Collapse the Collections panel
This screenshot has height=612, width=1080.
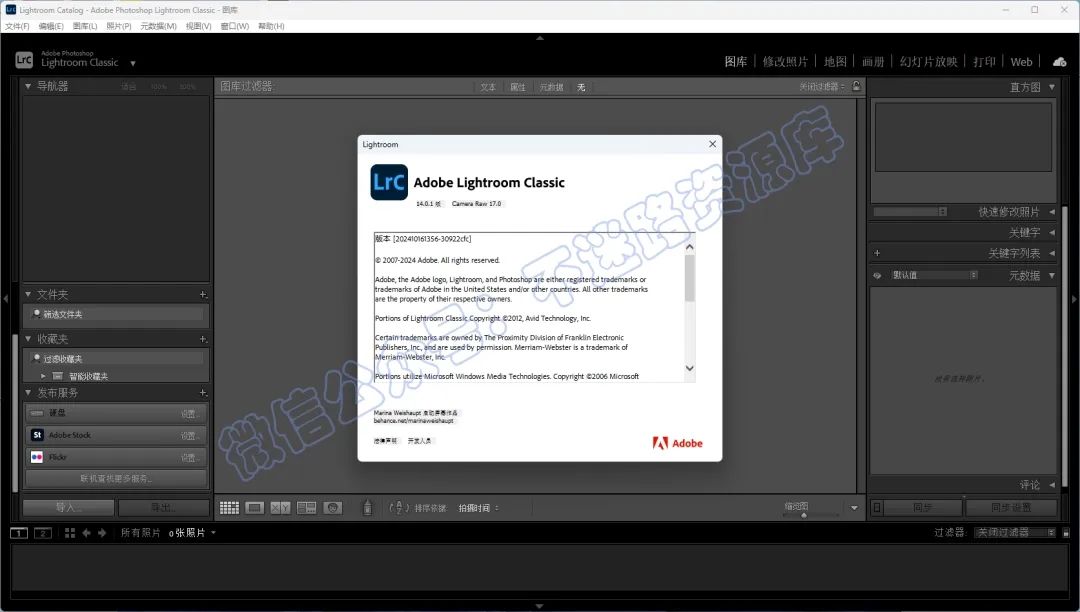tap(28, 339)
